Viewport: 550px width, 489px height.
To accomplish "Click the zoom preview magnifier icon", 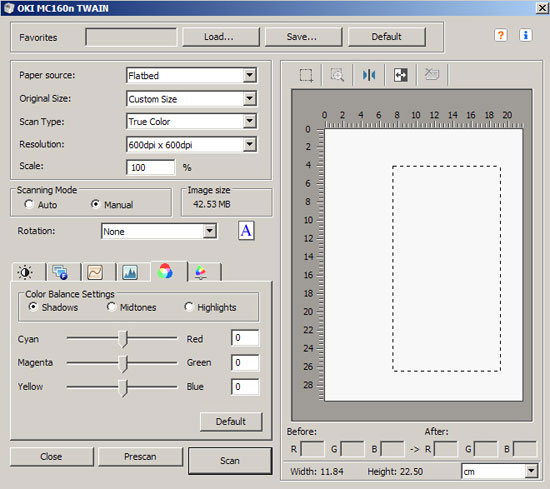I will (337, 75).
